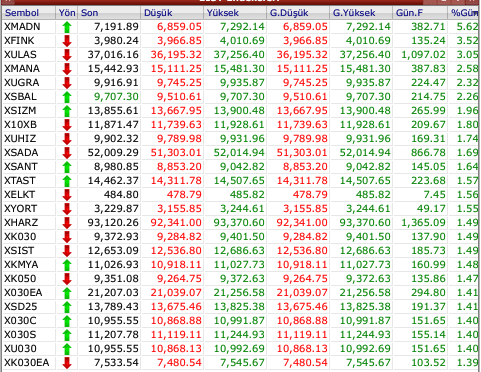The width and height of the screenshot is (481, 372).
Task: Click the green up arrow in XSBAL row
Action: pyautogui.click(x=67, y=97)
